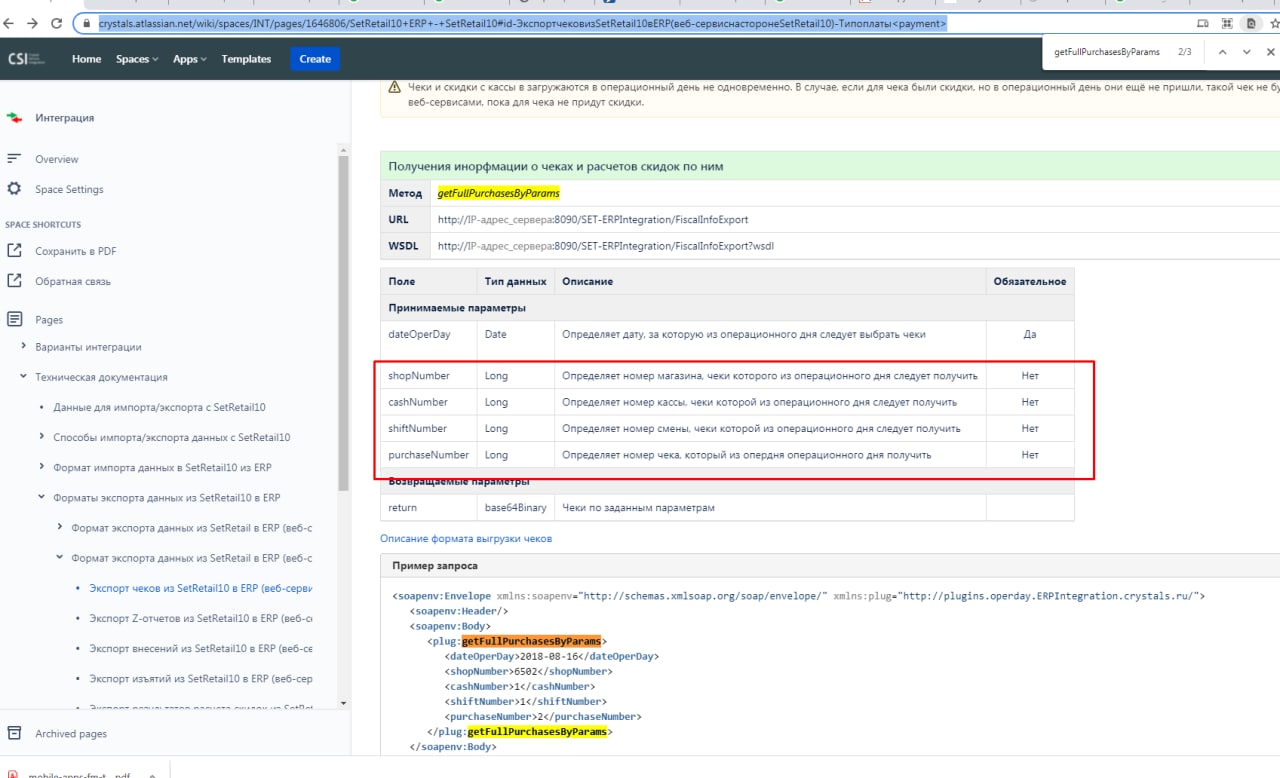
Task: Open Space Settings
Action: [x=69, y=189]
